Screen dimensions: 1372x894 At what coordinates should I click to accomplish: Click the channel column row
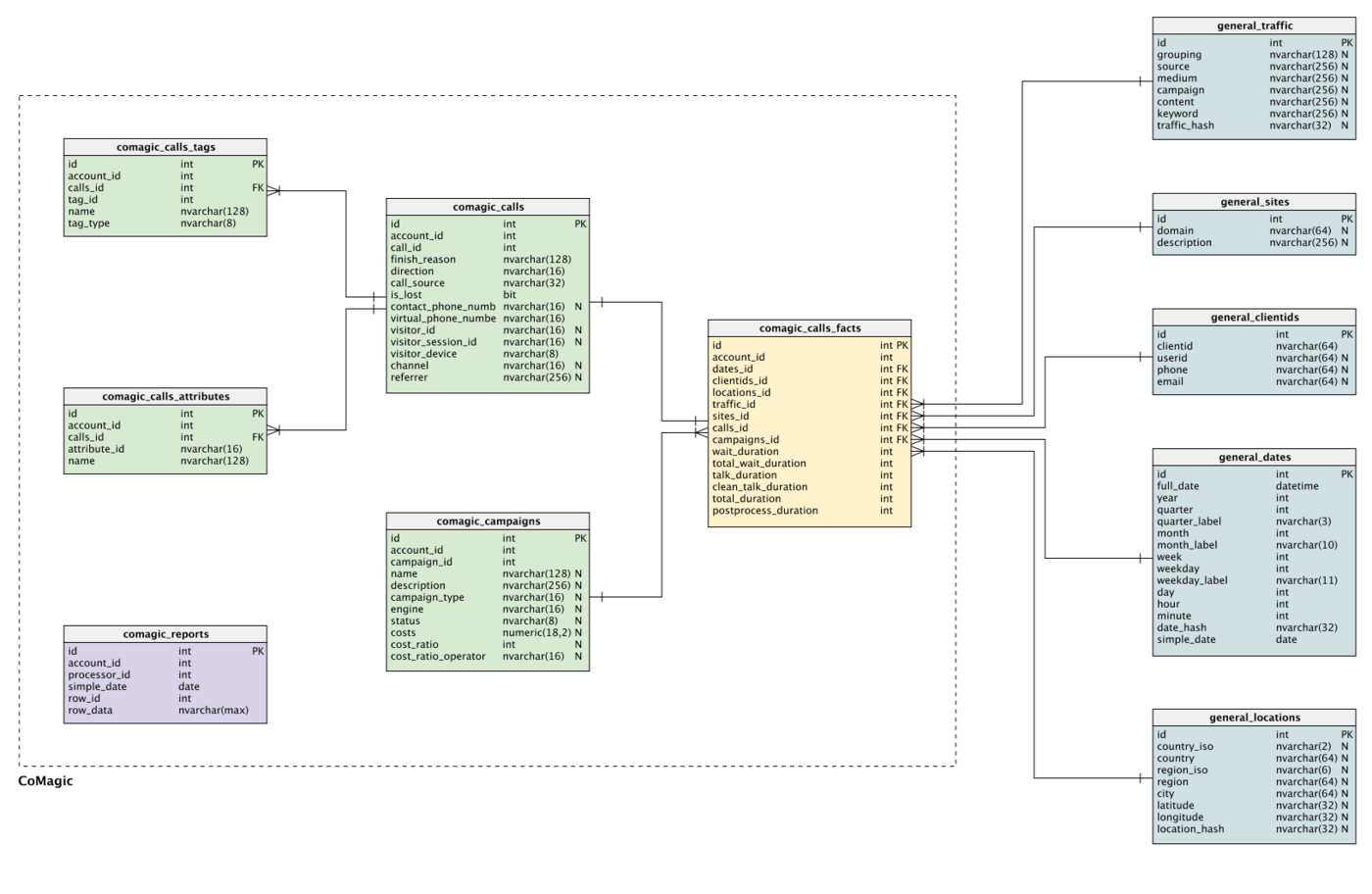click(488, 366)
